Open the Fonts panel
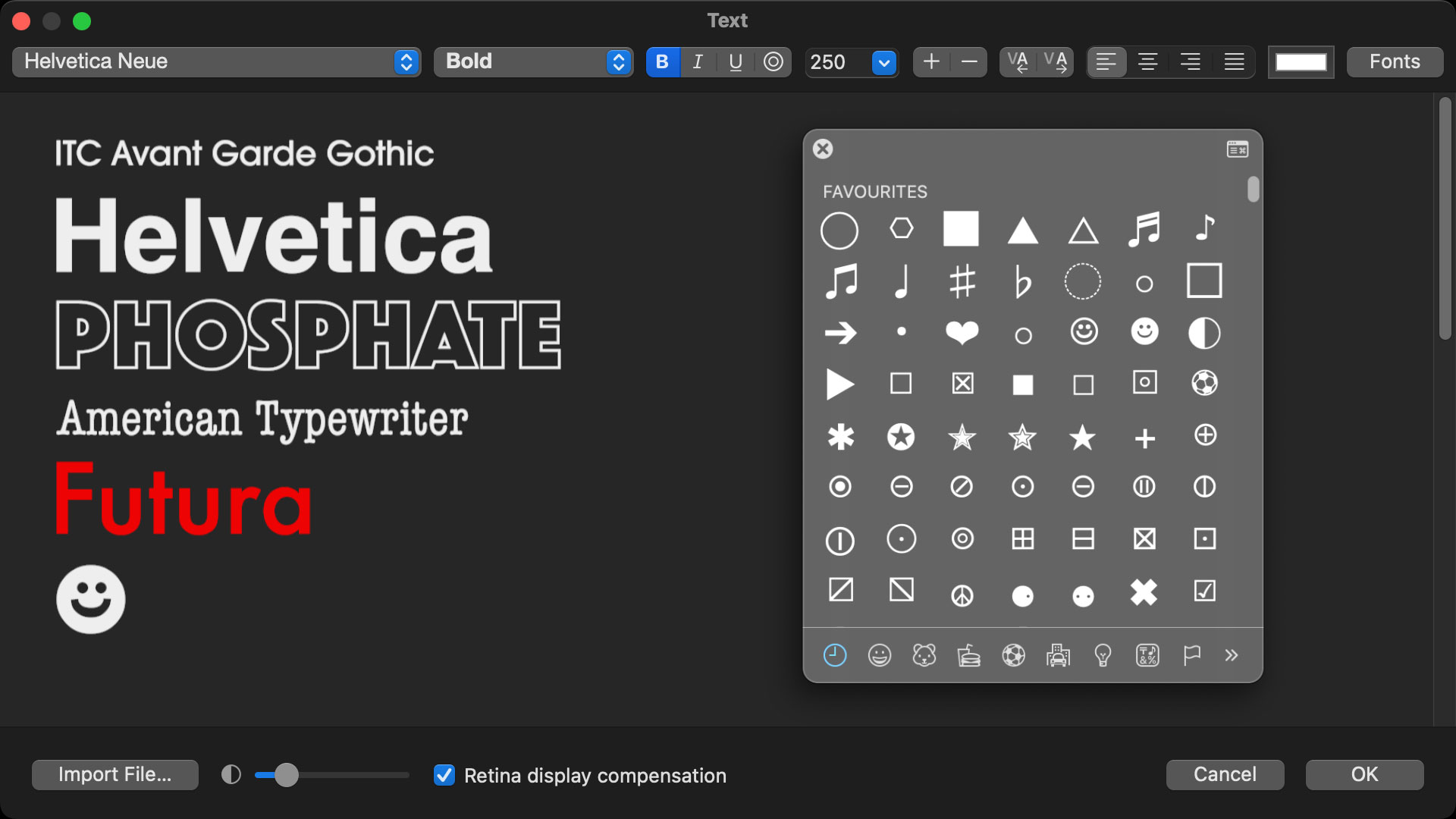This screenshot has width=1456, height=819. click(1395, 61)
